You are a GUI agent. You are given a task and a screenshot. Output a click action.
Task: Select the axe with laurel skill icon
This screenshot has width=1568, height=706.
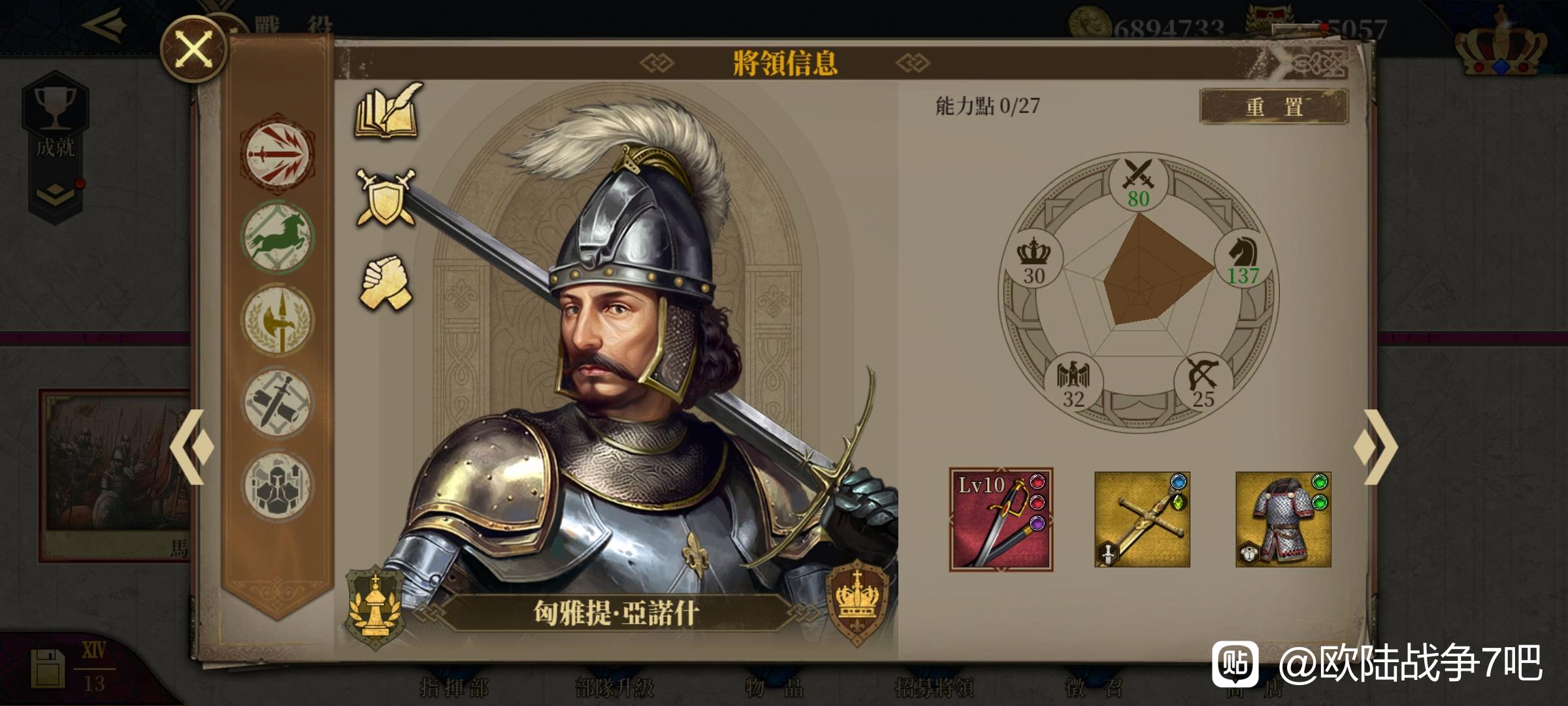click(278, 320)
